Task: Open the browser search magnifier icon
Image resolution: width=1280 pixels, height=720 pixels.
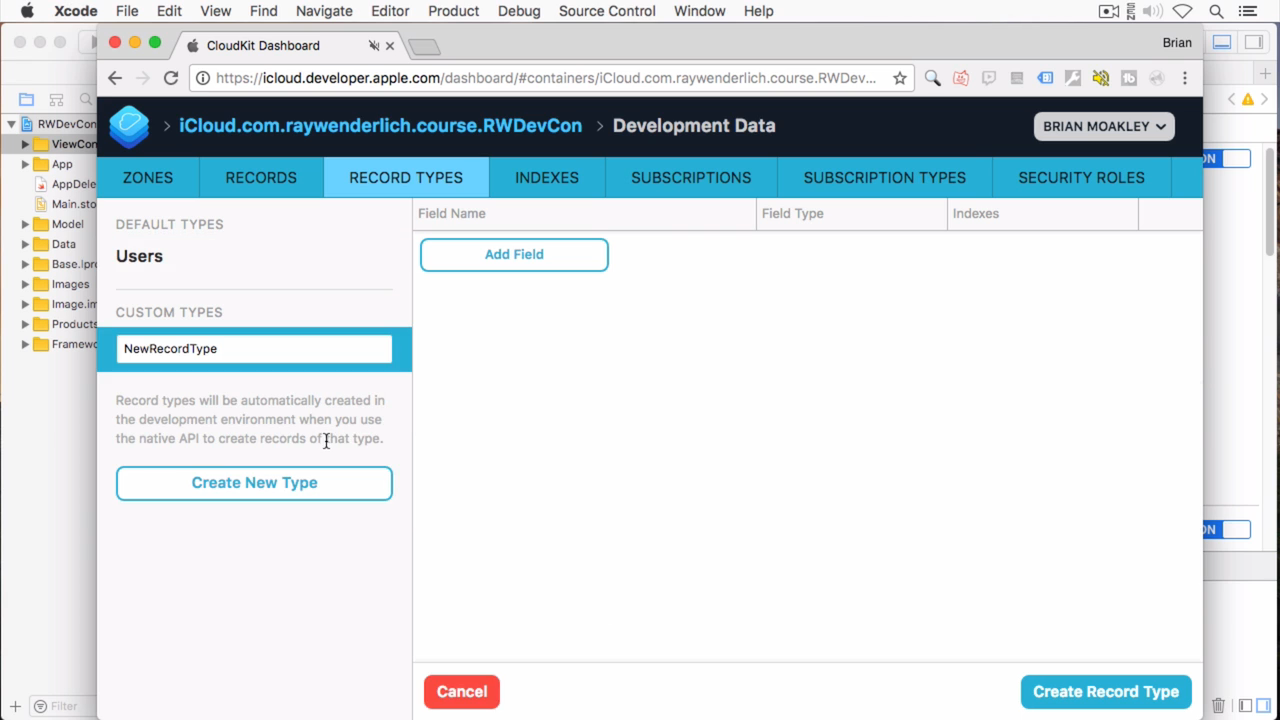Action: coord(932,77)
